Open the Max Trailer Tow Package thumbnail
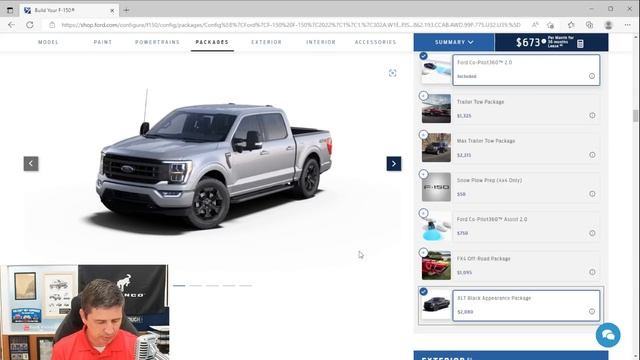The width and height of the screenshot is (640, 360). (436, 148)
